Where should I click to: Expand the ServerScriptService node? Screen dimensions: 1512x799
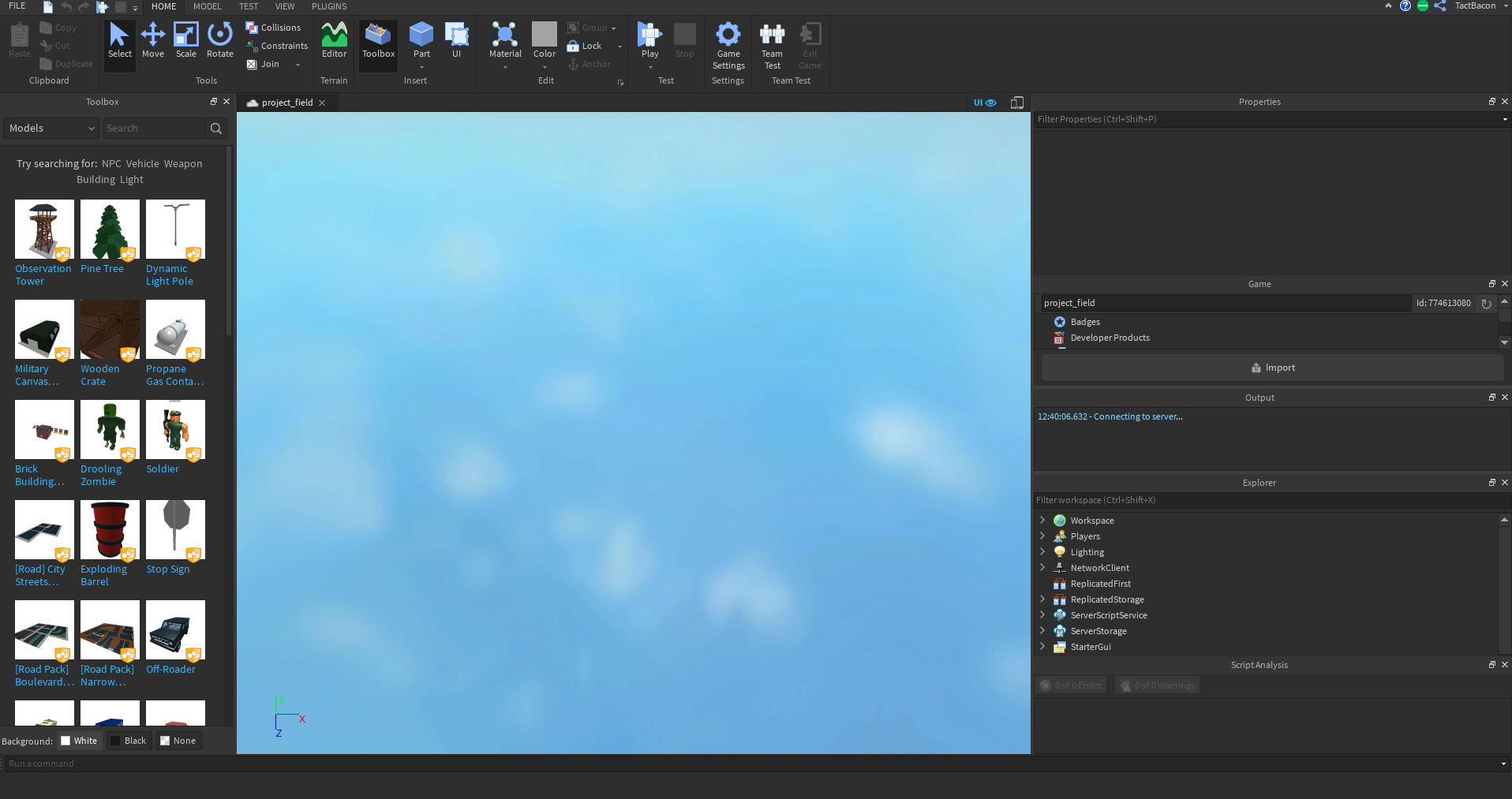click(x=1042, y=615)
